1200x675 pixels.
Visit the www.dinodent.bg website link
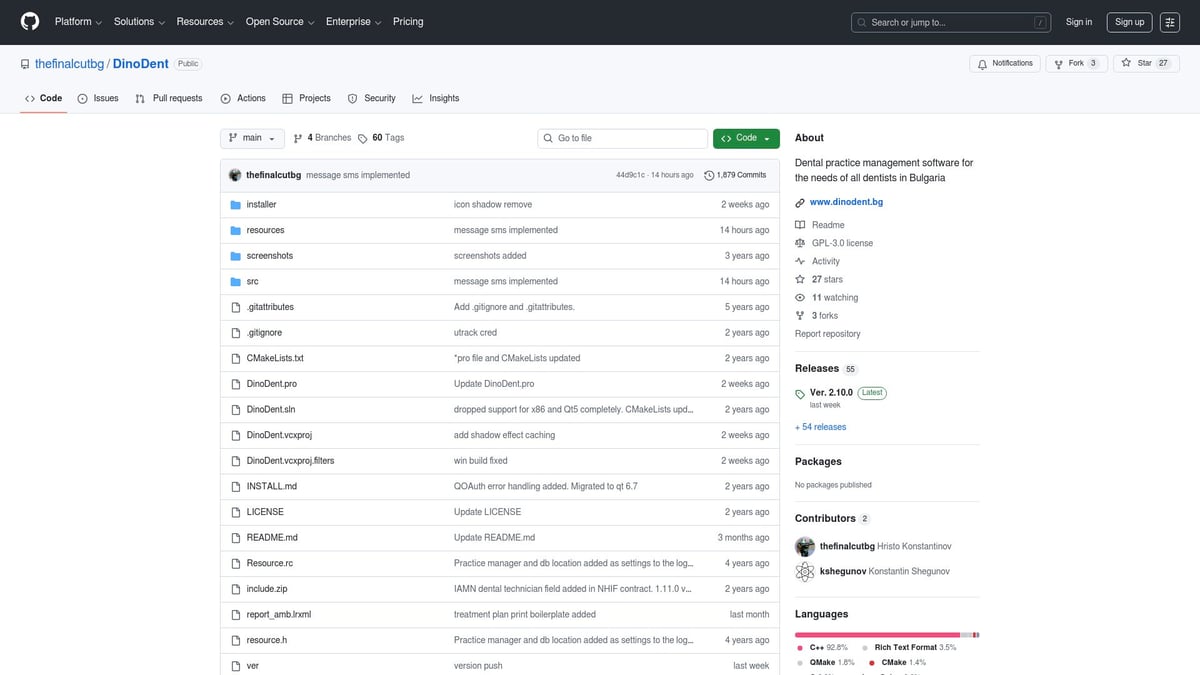tap(846, 202)
